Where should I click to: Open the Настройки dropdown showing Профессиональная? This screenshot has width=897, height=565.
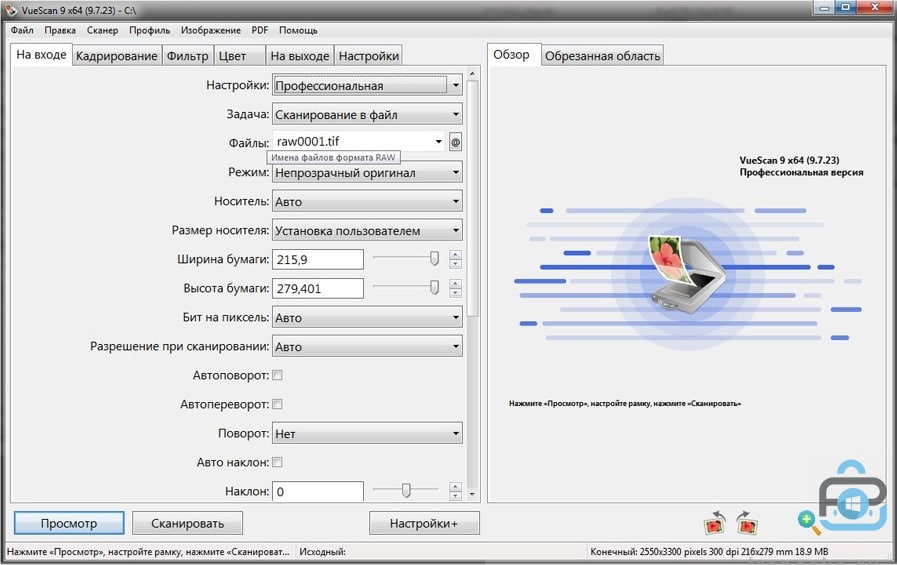pyautogui.click(x=367, y=85)
